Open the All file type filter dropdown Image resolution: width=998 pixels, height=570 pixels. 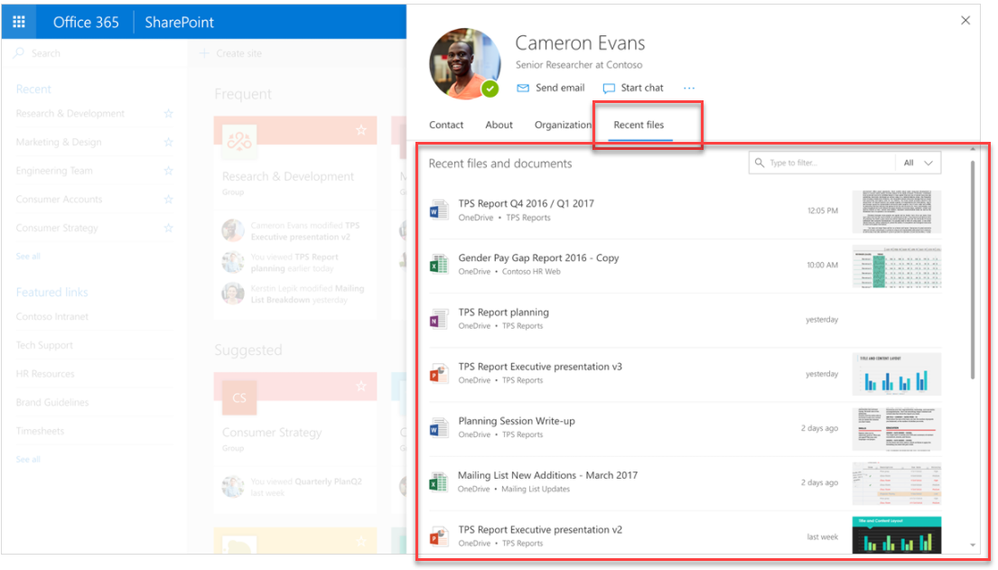[x=918, y=163]
